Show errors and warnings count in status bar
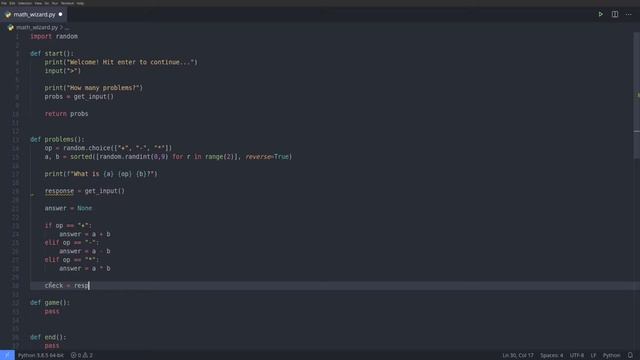 click(82, 355)
